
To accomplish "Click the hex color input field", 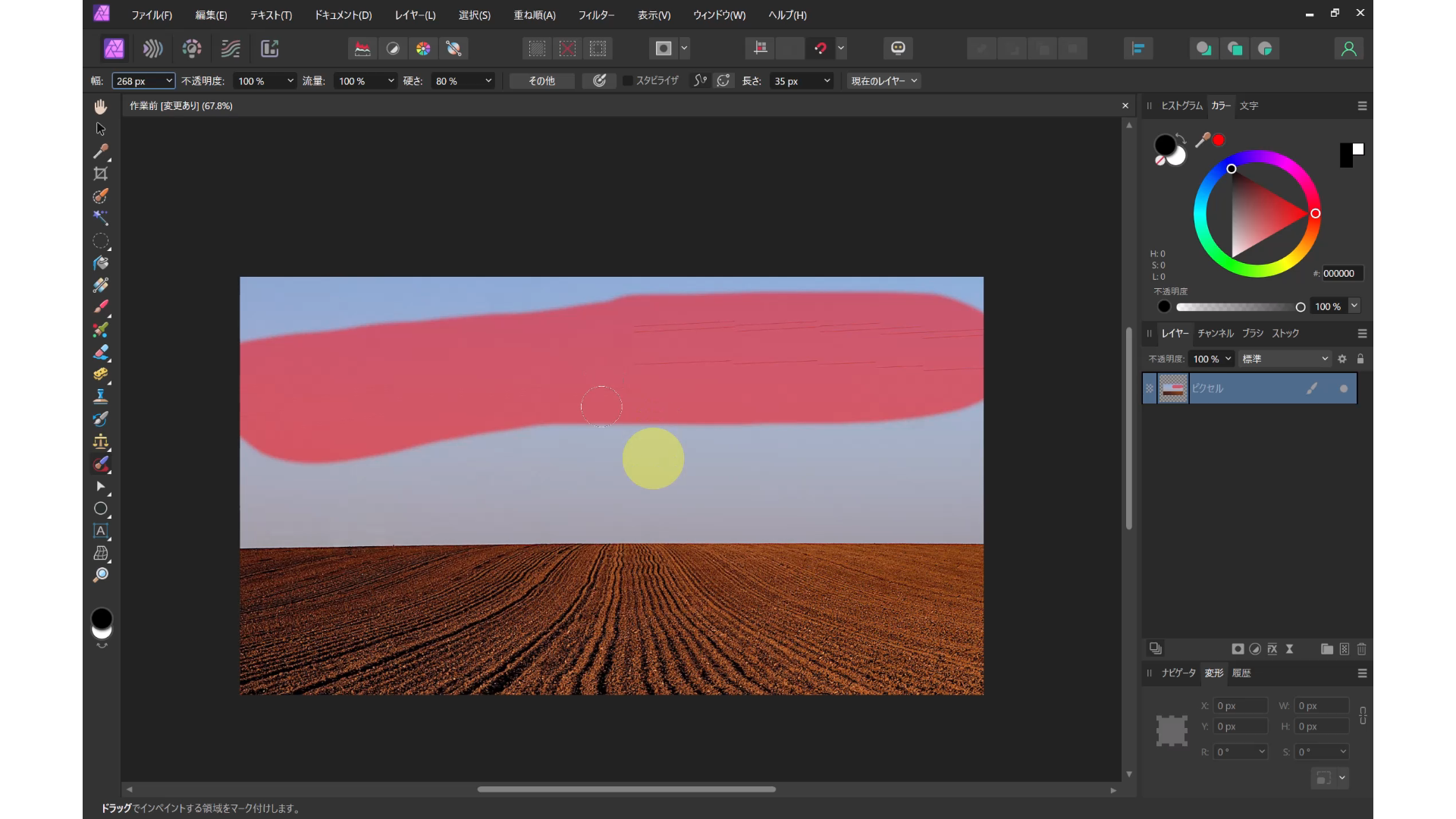I will tap(1341, 274).
